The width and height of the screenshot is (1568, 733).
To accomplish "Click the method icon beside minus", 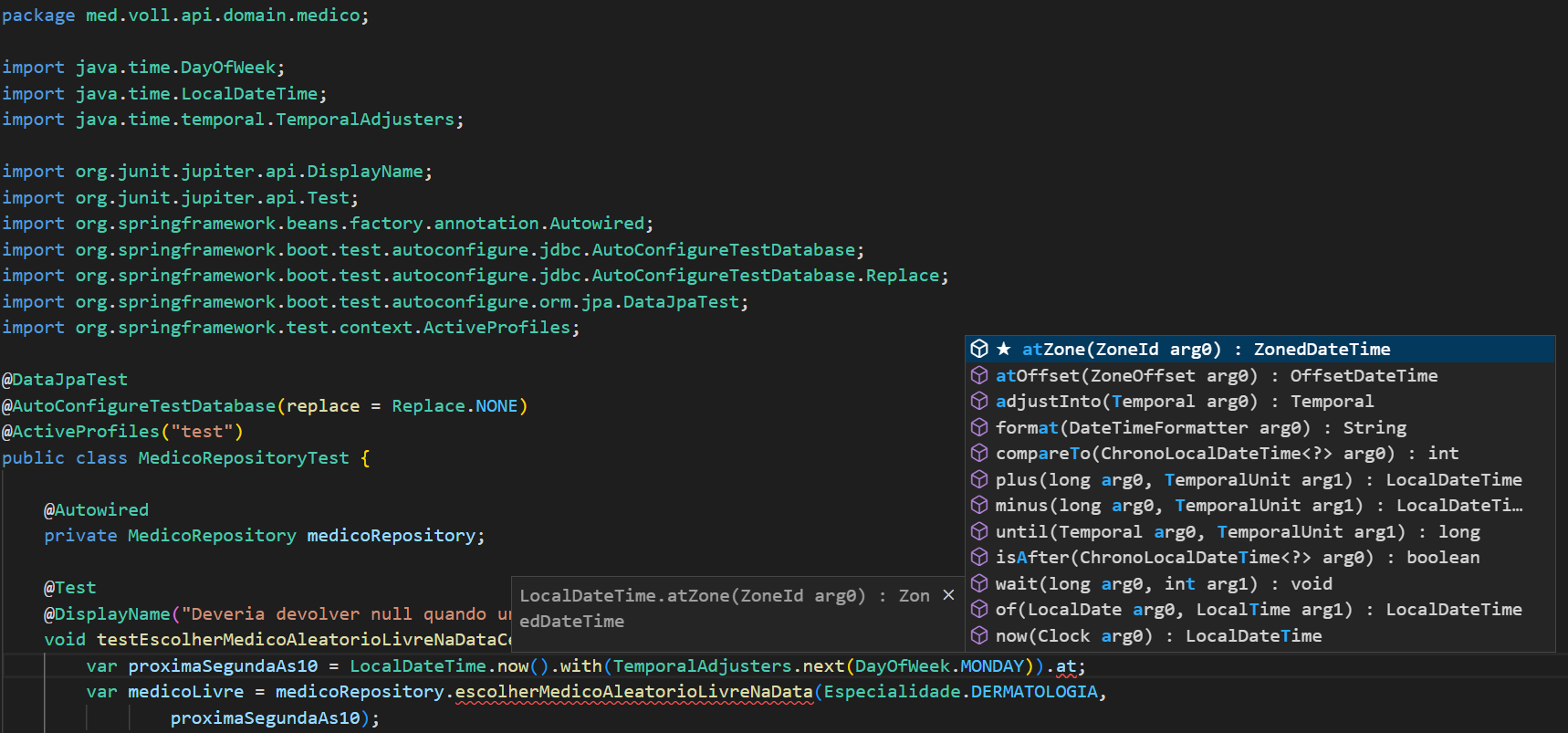I will pos(979,505).
